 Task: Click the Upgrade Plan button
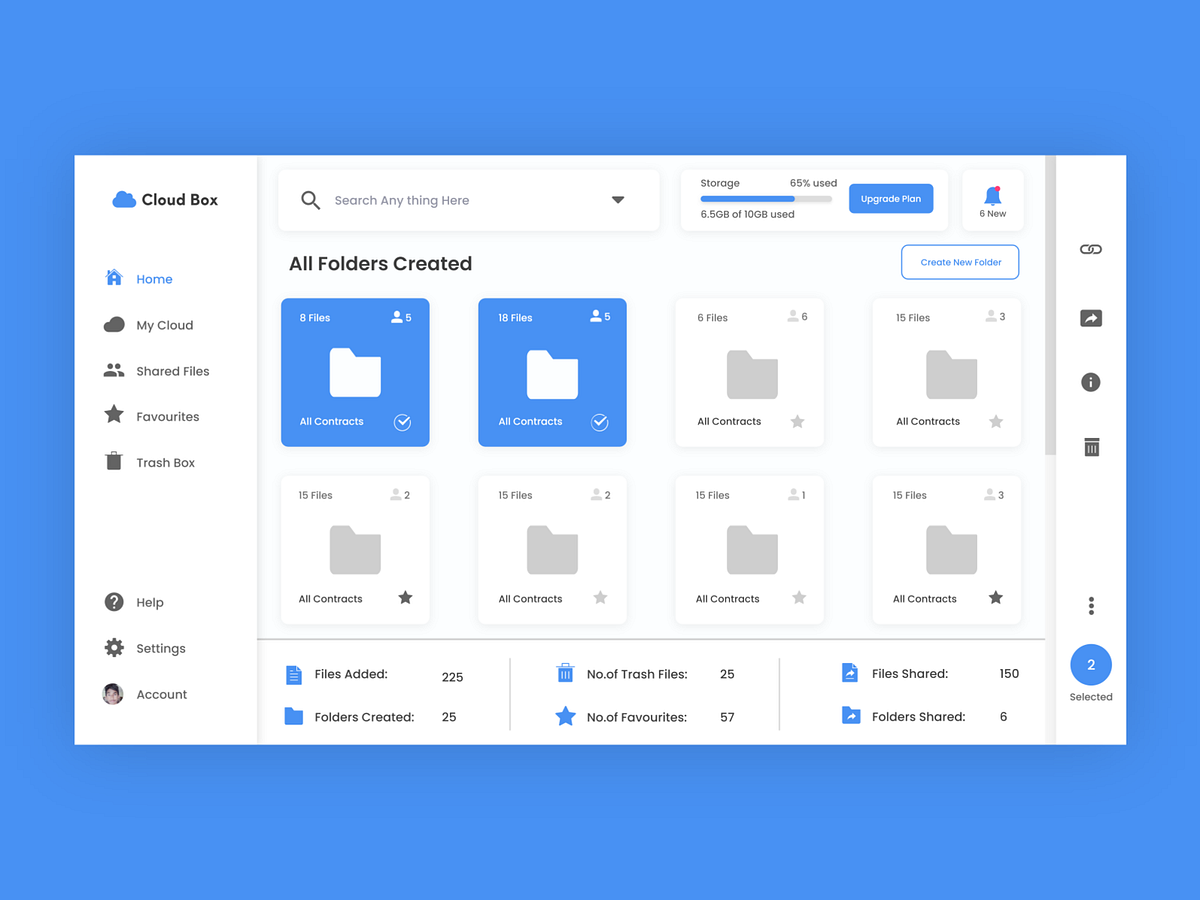point(890,198)
